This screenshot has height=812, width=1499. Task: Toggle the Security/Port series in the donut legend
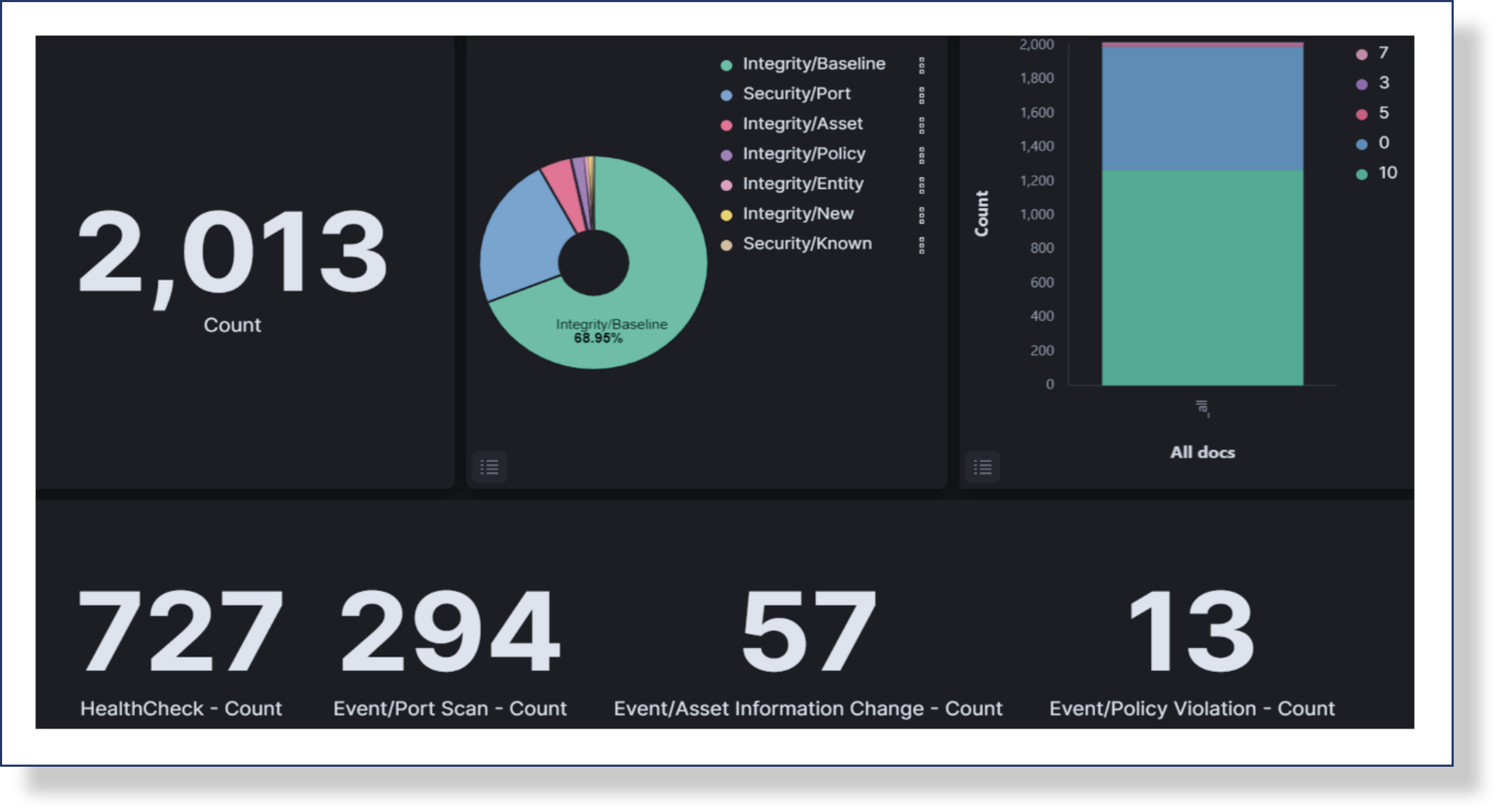coord(797,94)
